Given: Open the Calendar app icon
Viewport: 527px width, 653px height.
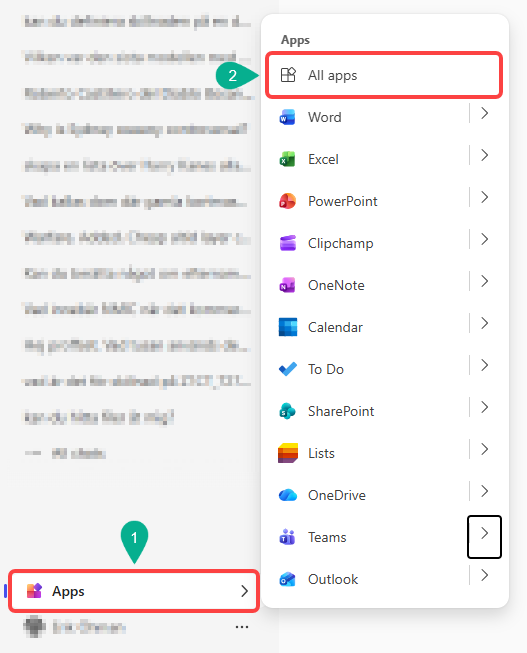Looking at the screenshot, I should click(x=287, y=327).
